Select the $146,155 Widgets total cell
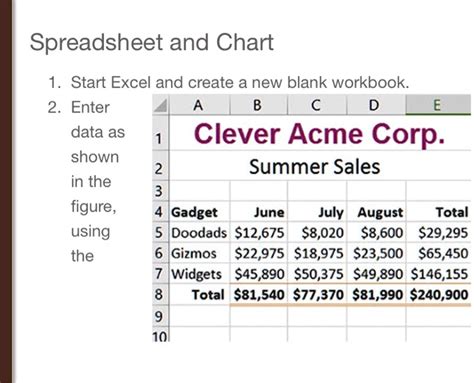Image resolution: width=474 pixels, height=383 pixels. click(x=438, y=274)
